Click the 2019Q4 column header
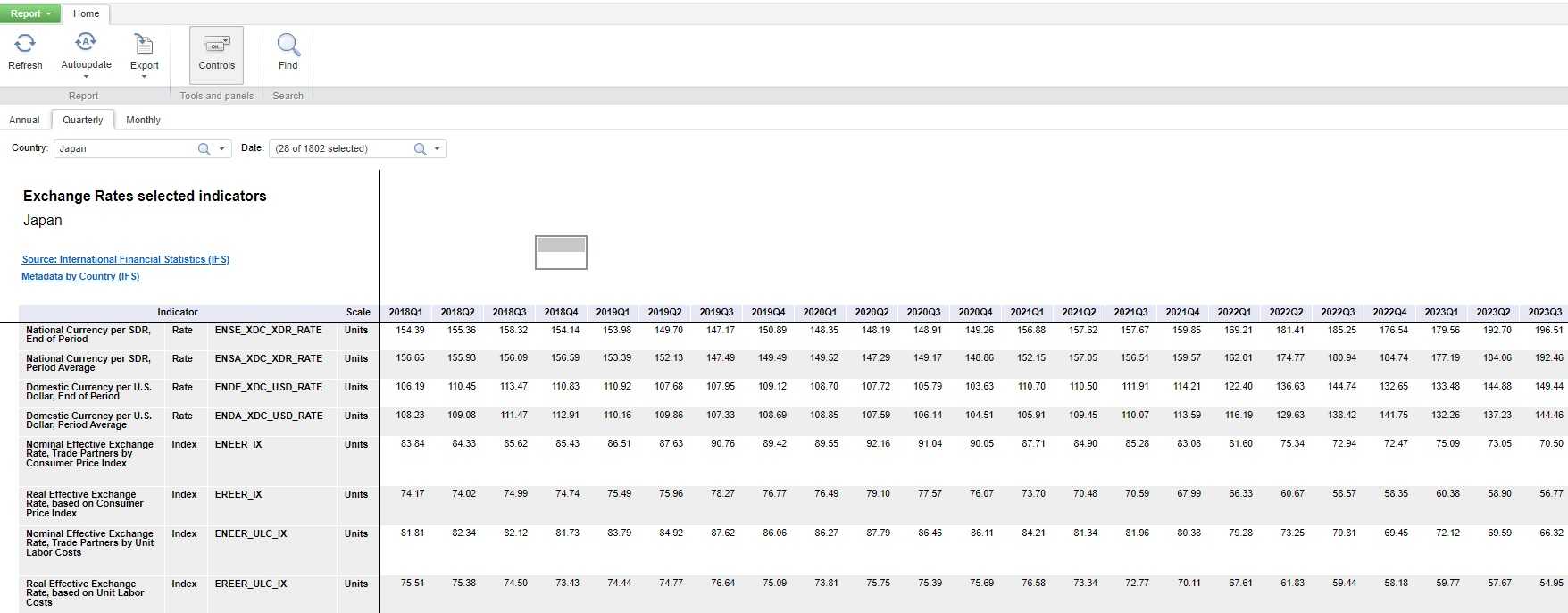This screenshot has width=1568, height=613. 768,312
